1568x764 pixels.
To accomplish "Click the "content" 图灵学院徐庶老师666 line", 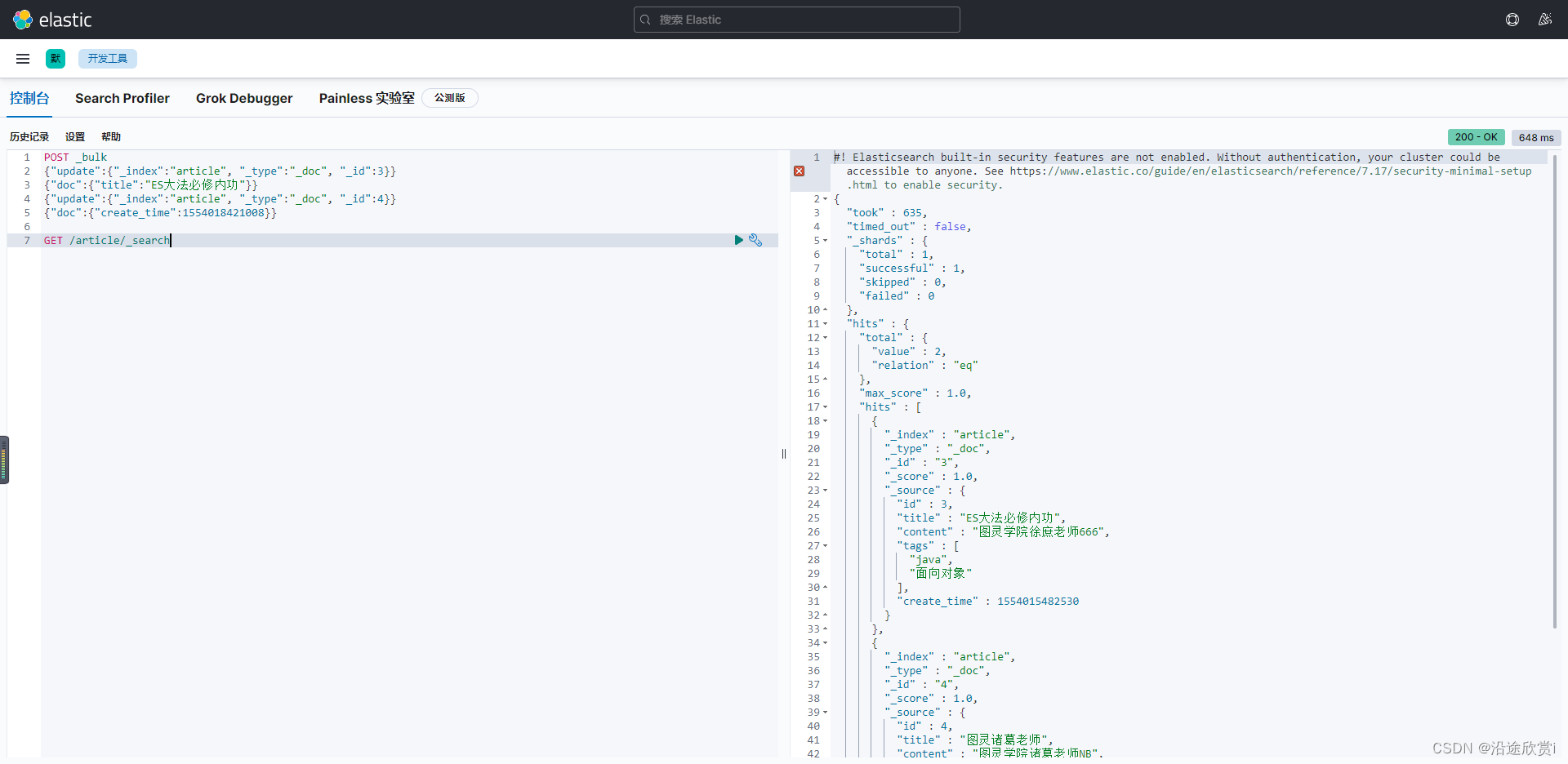I will [x=1003, y=532].
